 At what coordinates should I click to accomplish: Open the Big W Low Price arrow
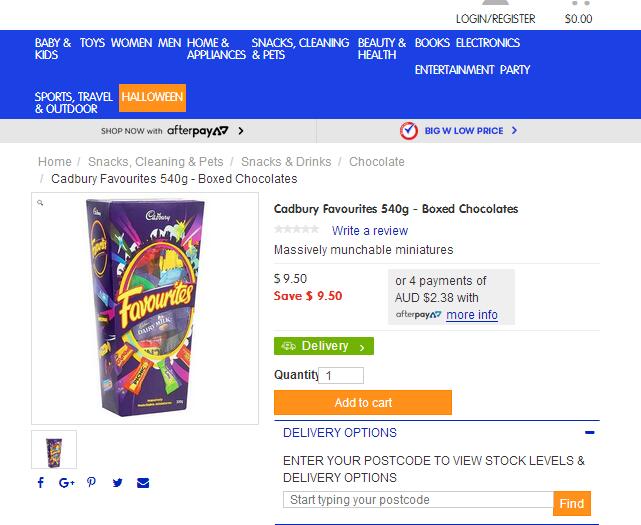point(514,130)
